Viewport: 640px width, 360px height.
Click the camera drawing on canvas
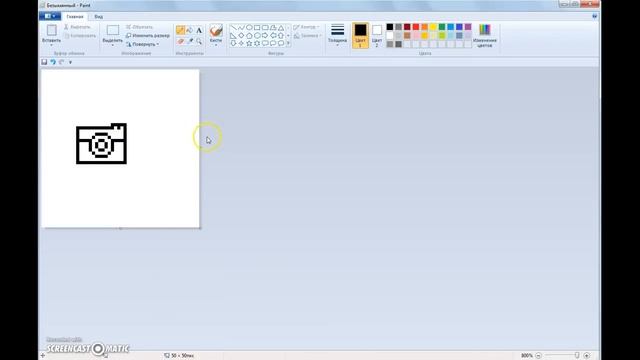coord(101,144)
